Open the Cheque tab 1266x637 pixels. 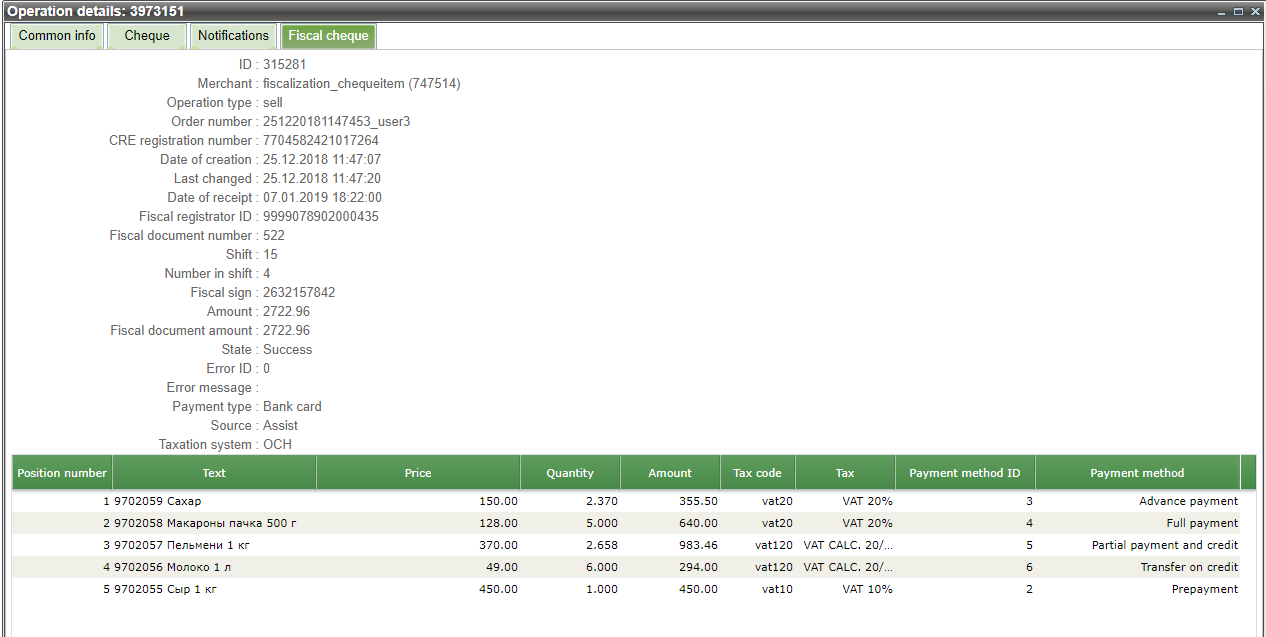point(146,36)
